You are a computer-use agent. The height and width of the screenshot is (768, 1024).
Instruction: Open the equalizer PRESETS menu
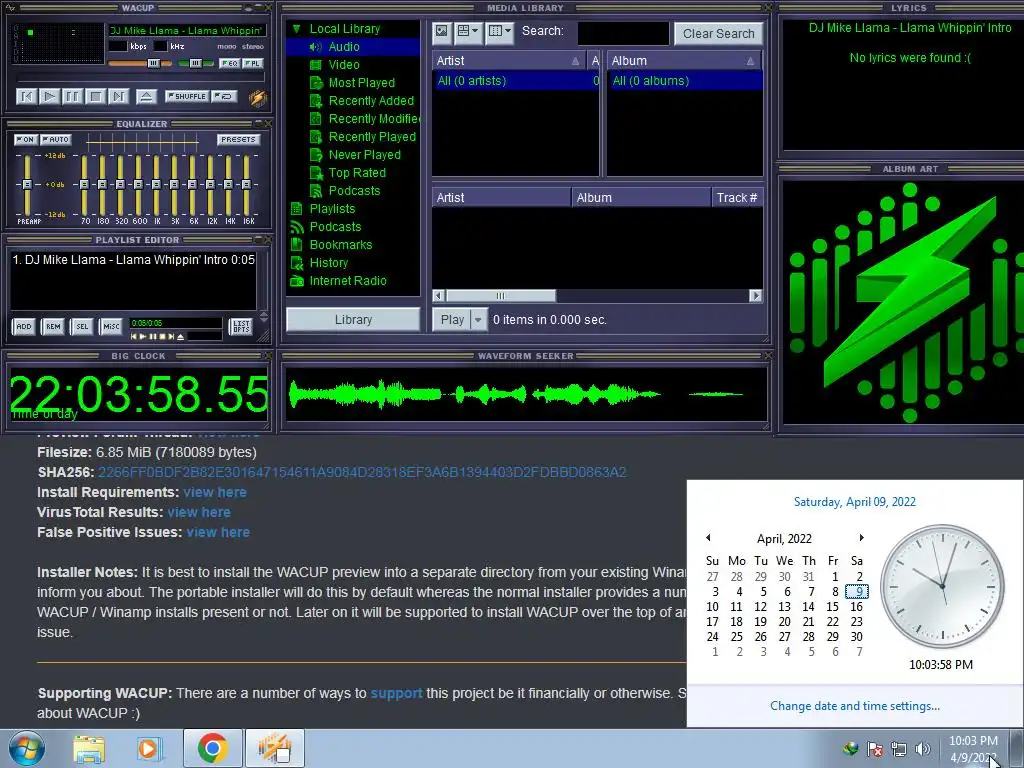pyautogui.click(x=238, y=139)
